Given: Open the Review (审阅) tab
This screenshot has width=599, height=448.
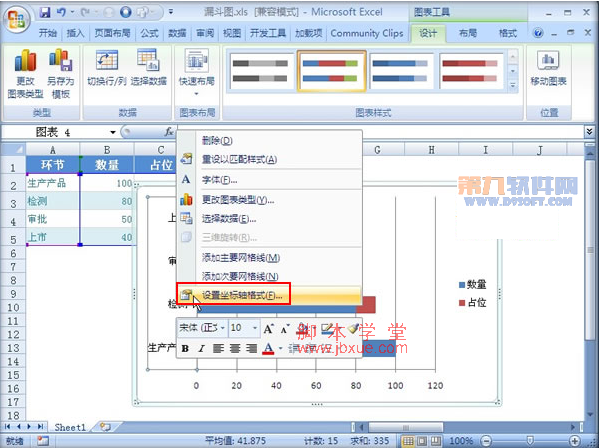Looking at the screenshot, I should [x=205, y=34].
